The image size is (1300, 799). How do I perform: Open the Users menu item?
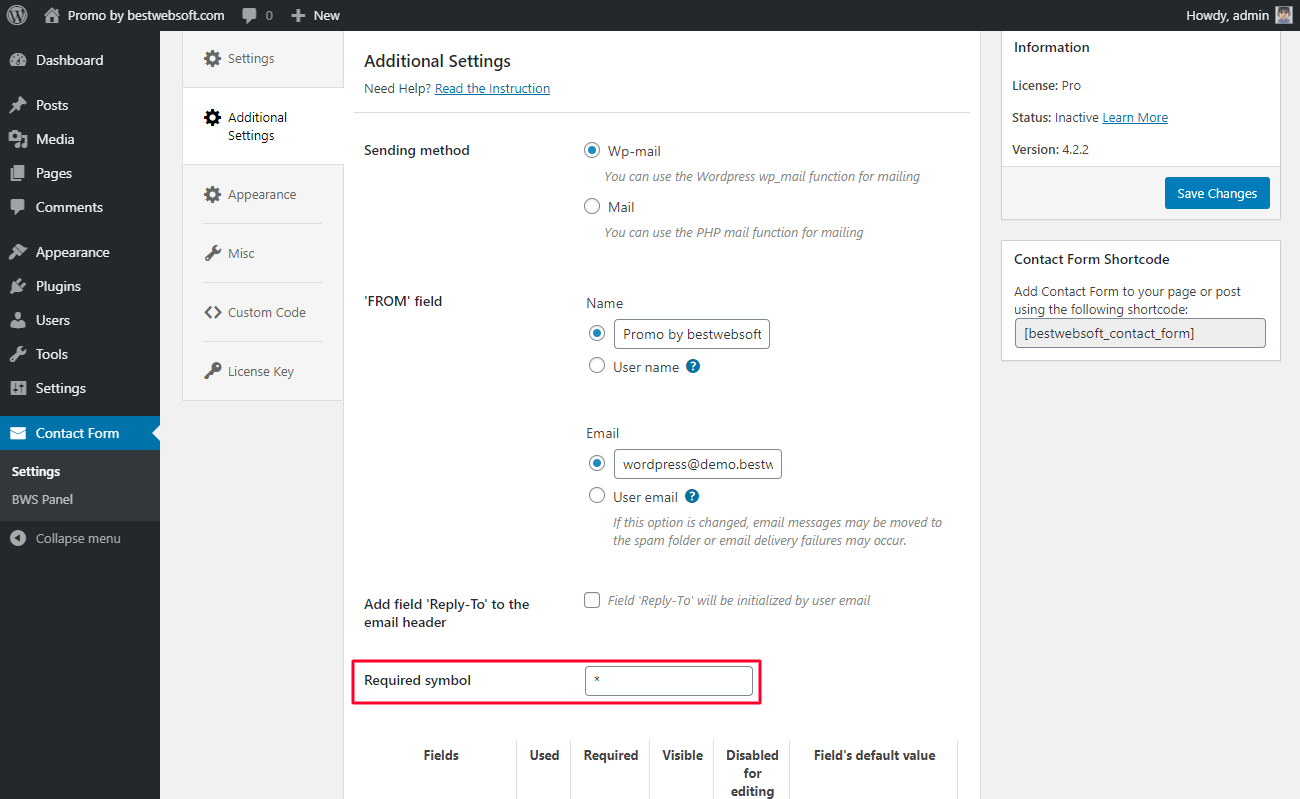(80, 320)
